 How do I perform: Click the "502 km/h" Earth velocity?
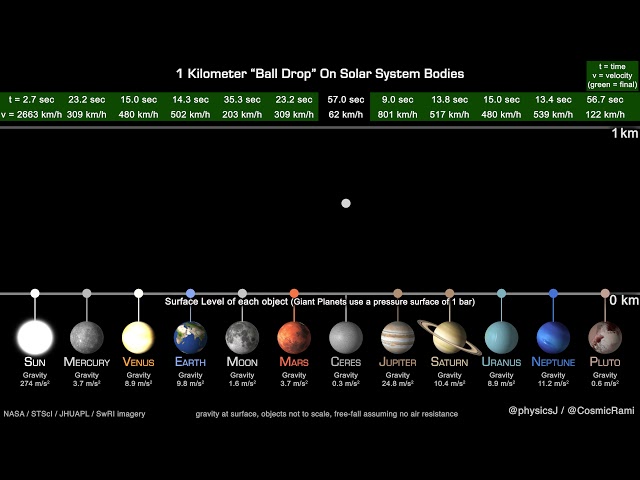tap(190, 115)
